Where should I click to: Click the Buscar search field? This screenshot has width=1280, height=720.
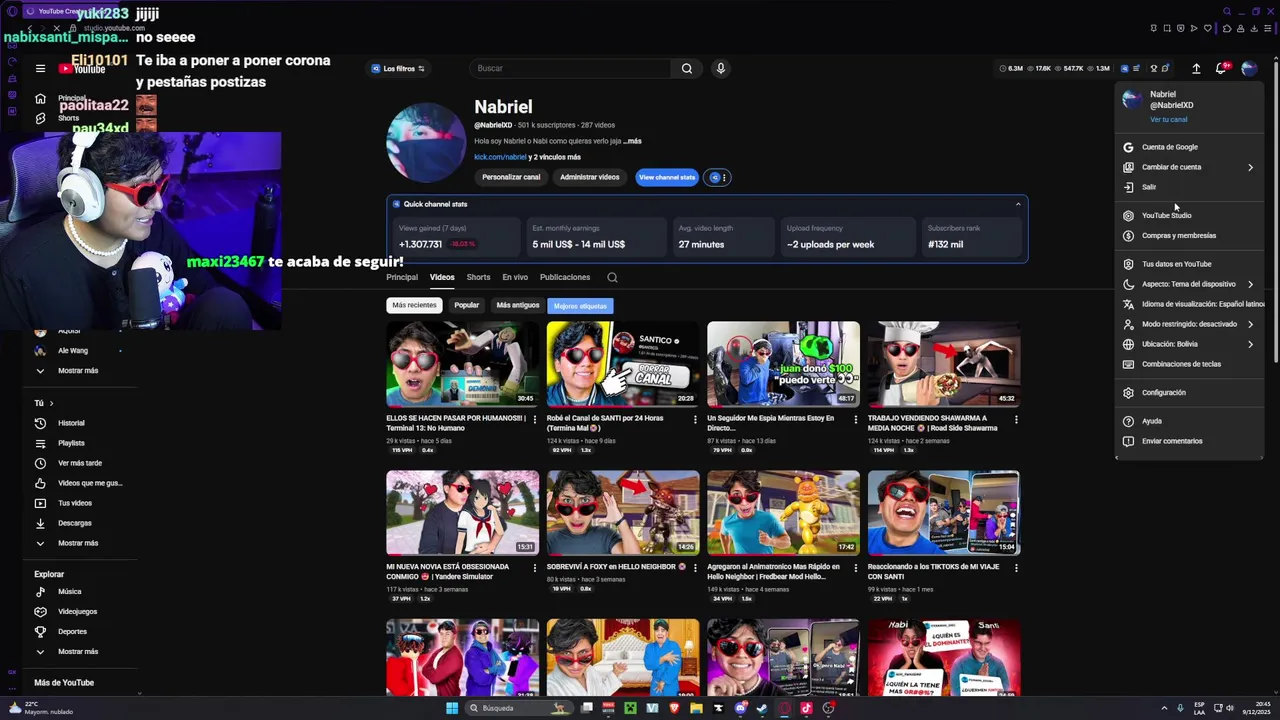[571, 68]
